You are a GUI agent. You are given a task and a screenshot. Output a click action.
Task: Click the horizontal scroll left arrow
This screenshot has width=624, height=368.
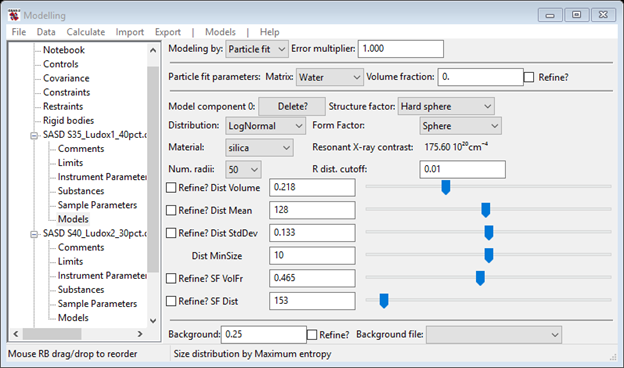[x=16, y=334]
